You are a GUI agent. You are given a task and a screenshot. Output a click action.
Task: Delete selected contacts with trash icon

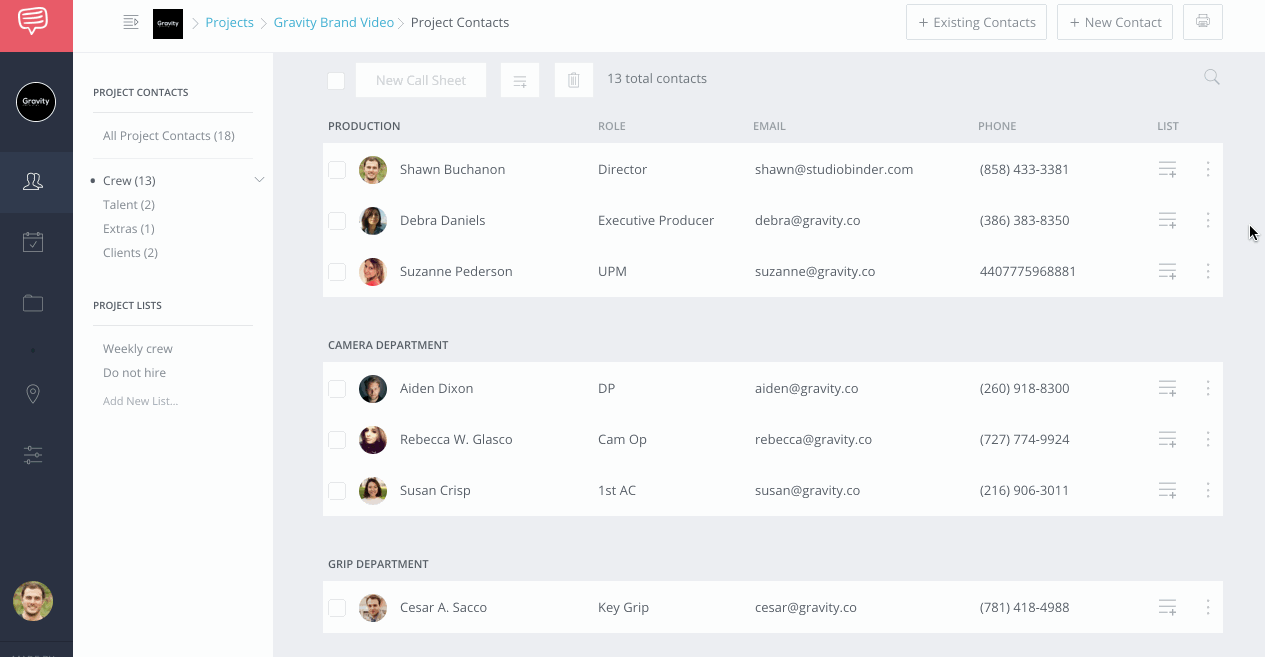(x=574, y=80)
